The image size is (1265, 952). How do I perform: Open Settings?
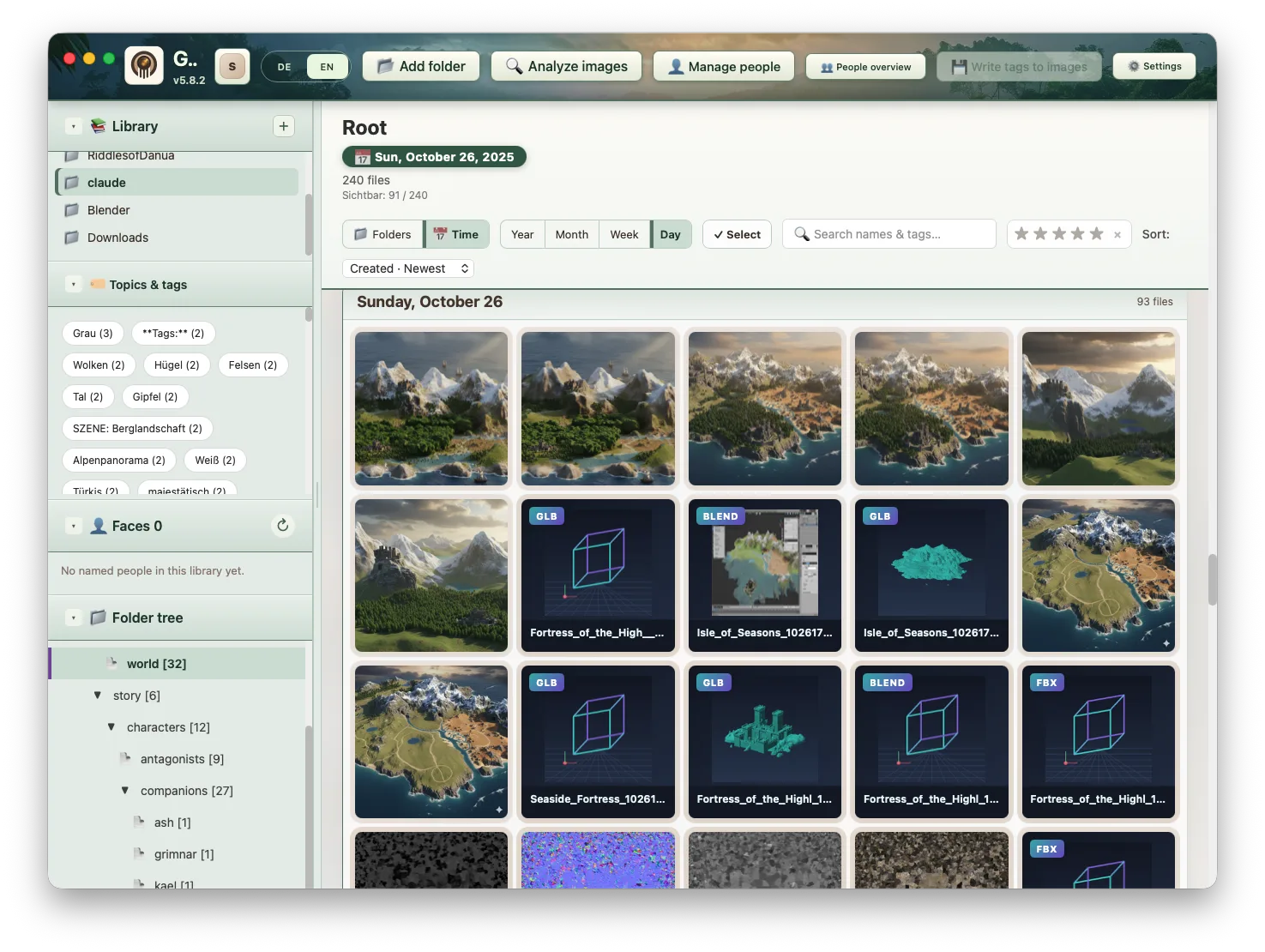tap(1154, 66)
